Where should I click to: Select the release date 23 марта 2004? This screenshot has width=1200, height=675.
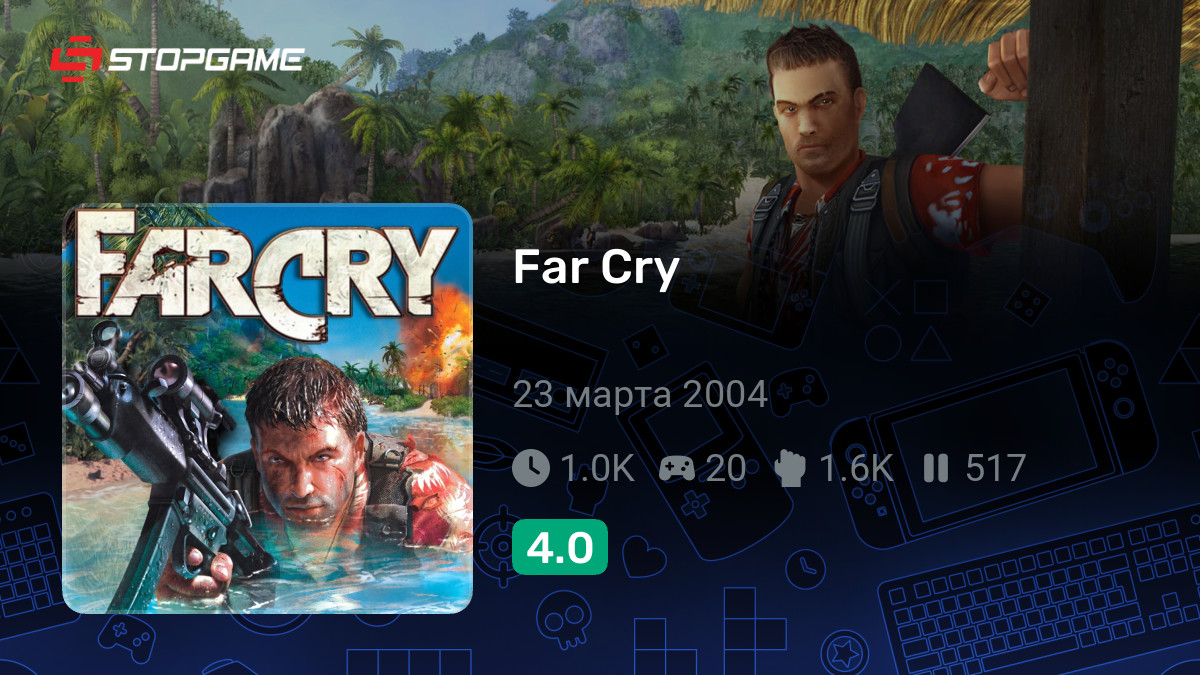tap(640, 395)
